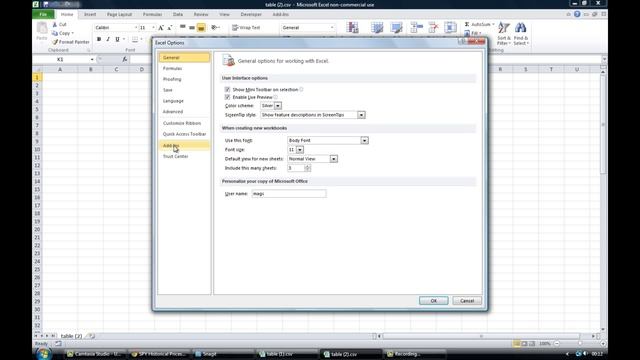Select the table (2) sheet tab
The width and height of the screenshot is (640, 360).
point(71,336)
